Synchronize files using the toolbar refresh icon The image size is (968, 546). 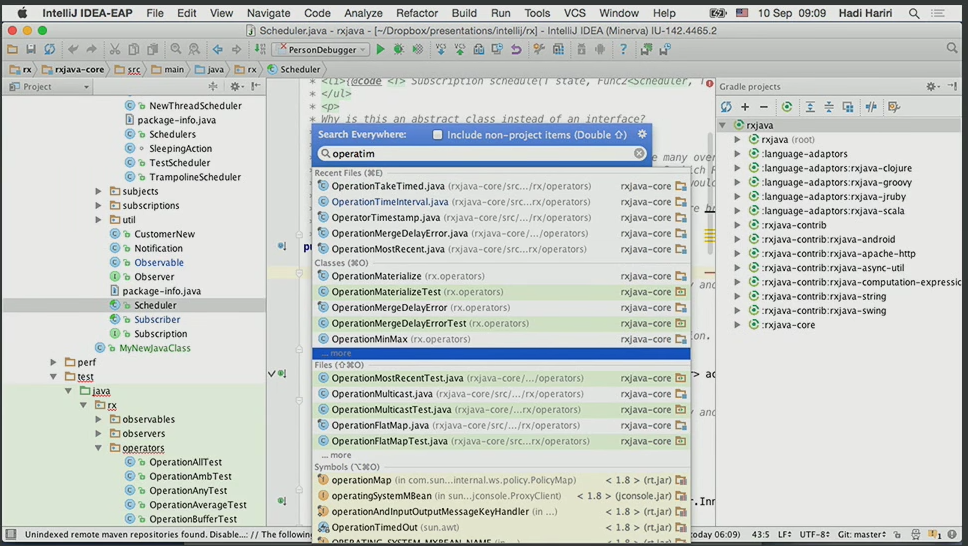[49, 49]
